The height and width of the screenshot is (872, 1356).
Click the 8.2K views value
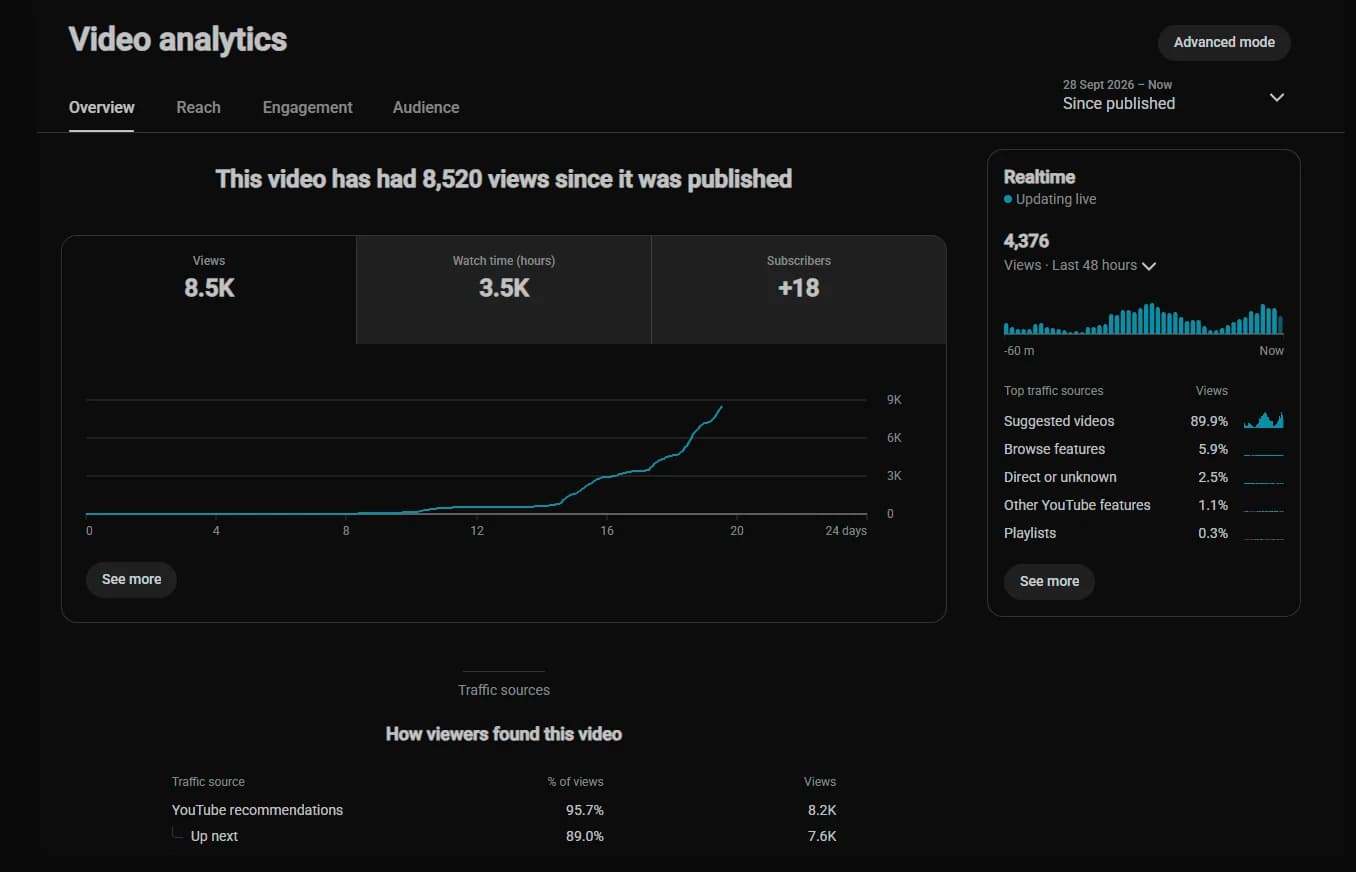click(x=822, y=810)
